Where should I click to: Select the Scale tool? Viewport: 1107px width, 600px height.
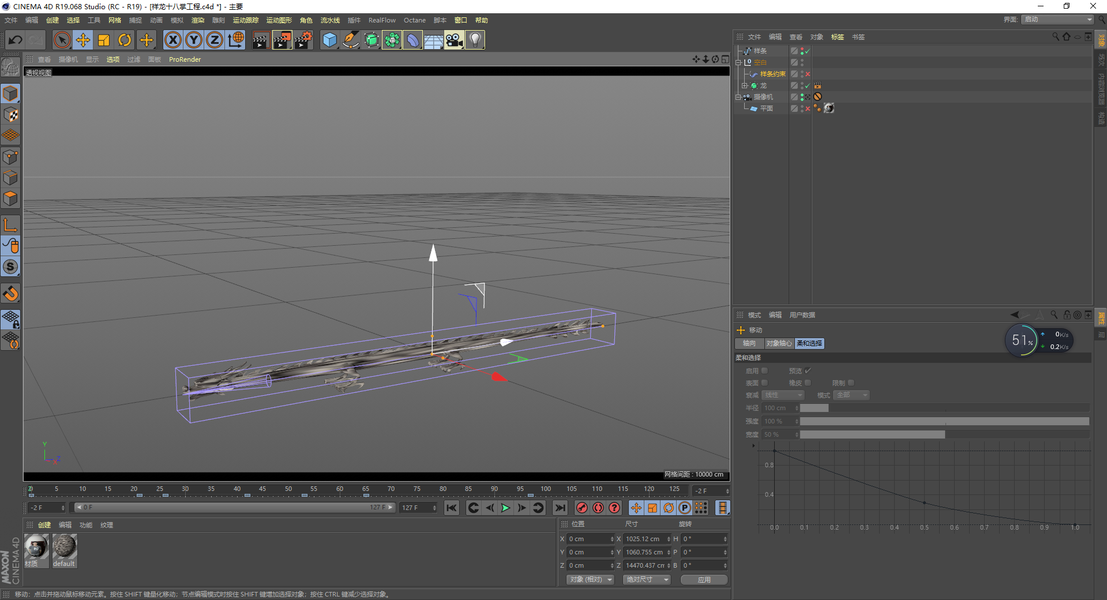104,40
